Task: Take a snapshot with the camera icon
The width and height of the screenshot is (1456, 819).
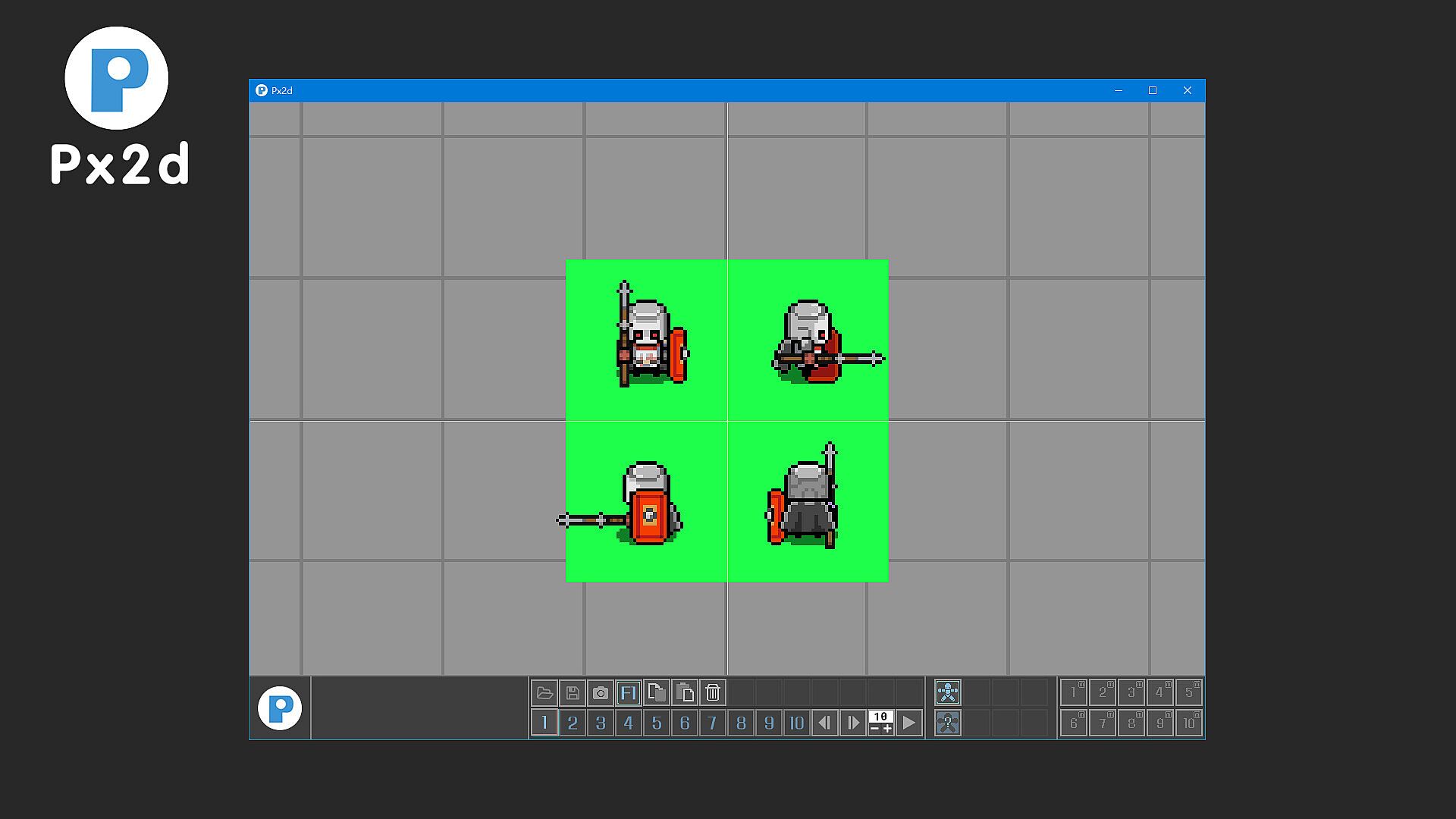Action: (601, 693)
